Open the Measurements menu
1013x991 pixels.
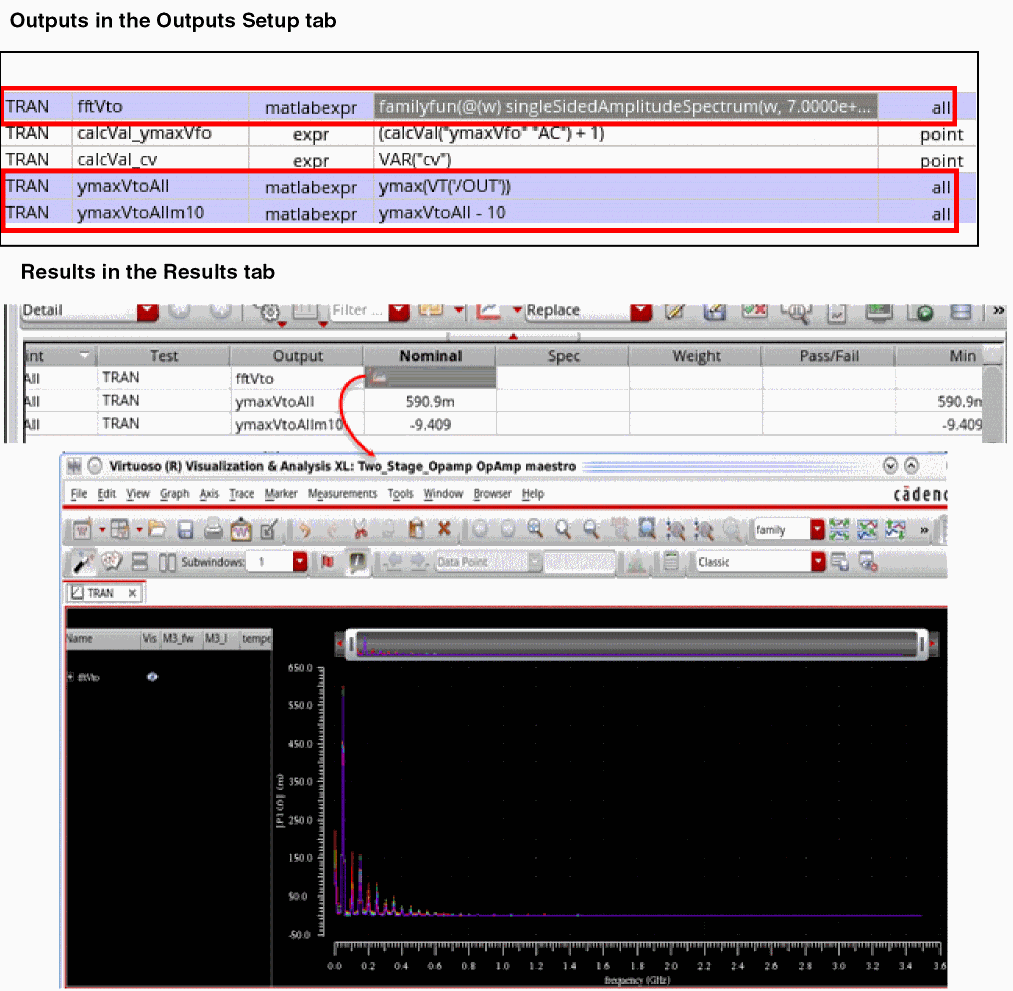342,494
